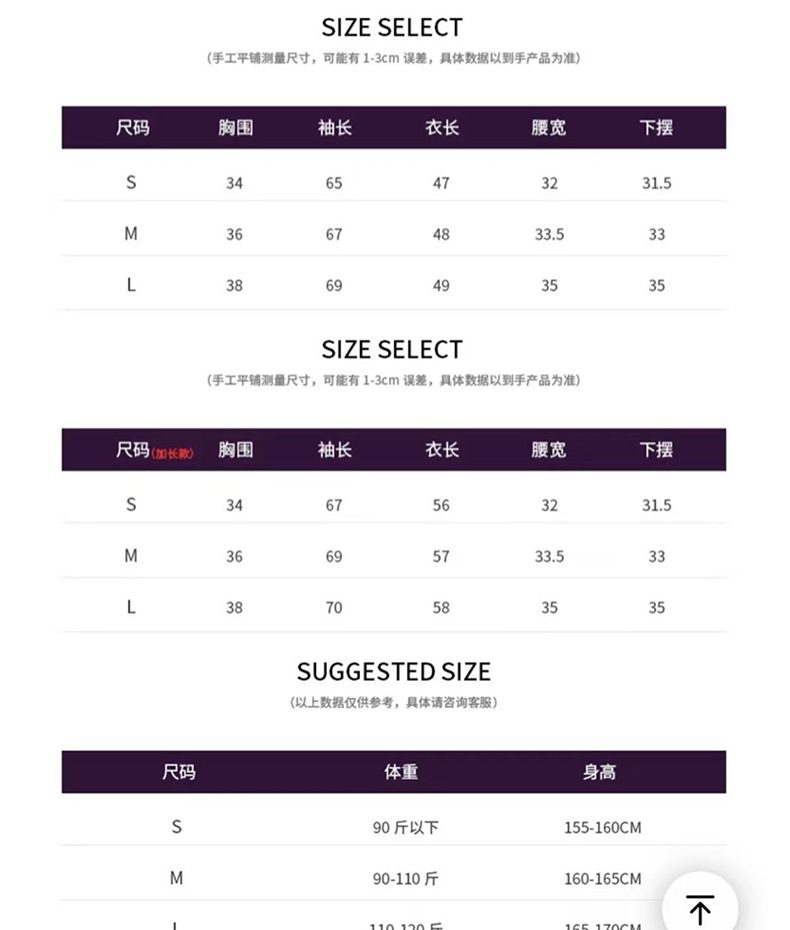Click the 90 斤以下 weight cell
Image resolution: width=790 pixels, height=930 pixels.
point(405,827)
